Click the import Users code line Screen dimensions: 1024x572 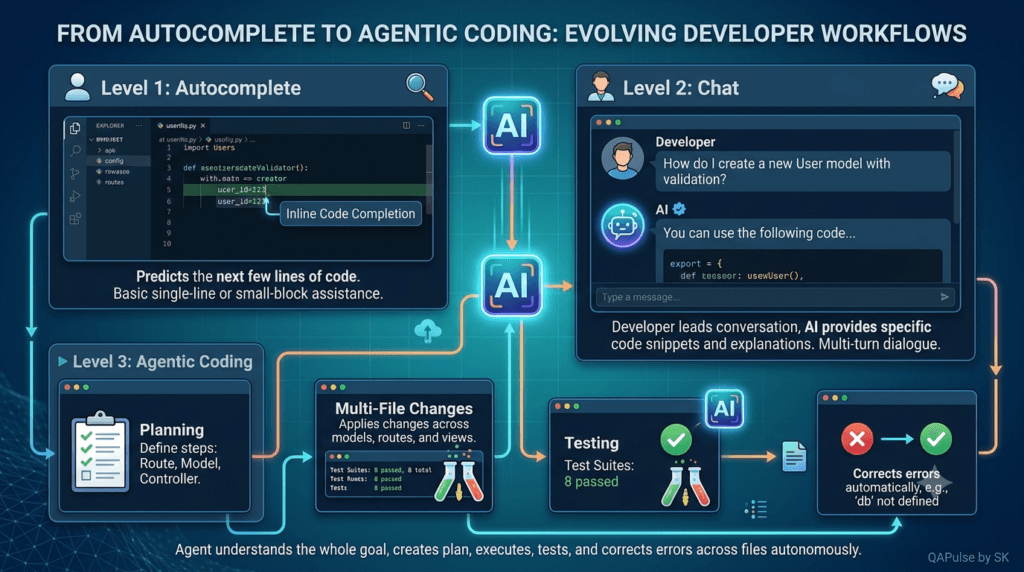point(209,148)
